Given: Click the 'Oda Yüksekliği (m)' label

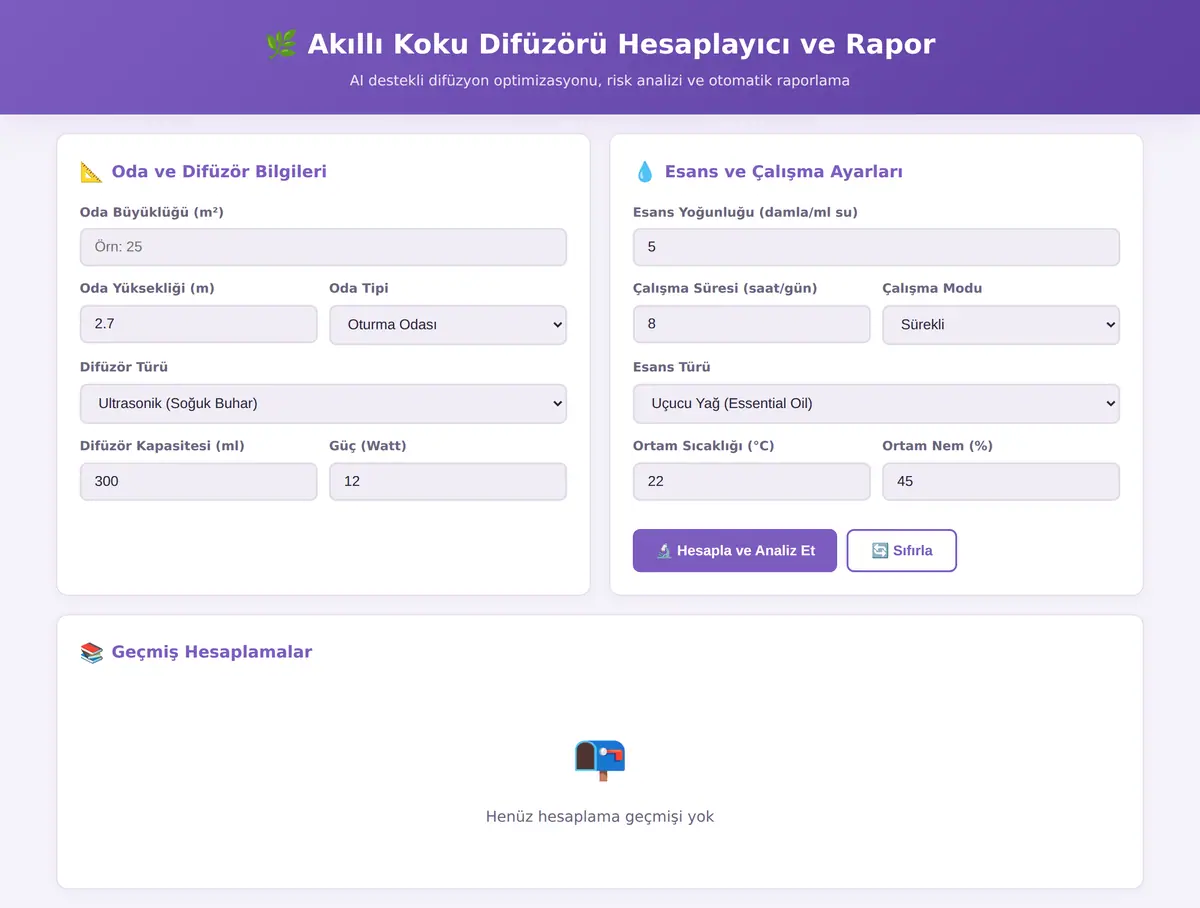Looking at the screenshot, I should (x=147, y=288).
